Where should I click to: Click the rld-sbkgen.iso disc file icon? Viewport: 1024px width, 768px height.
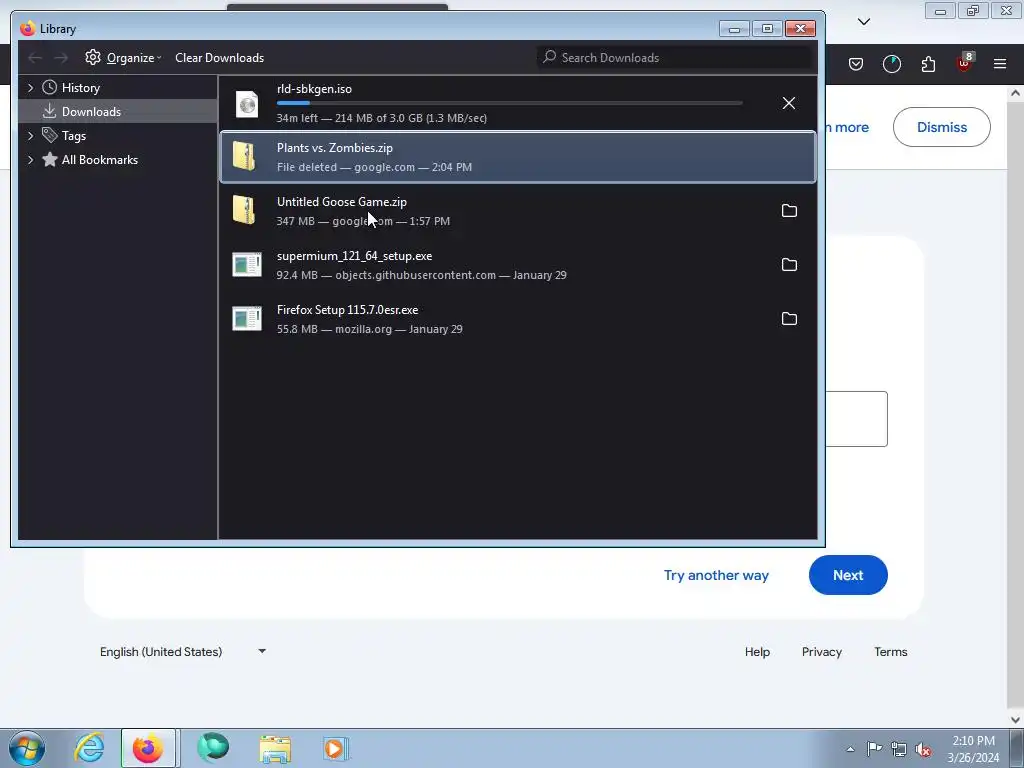(x=247, y=104)
